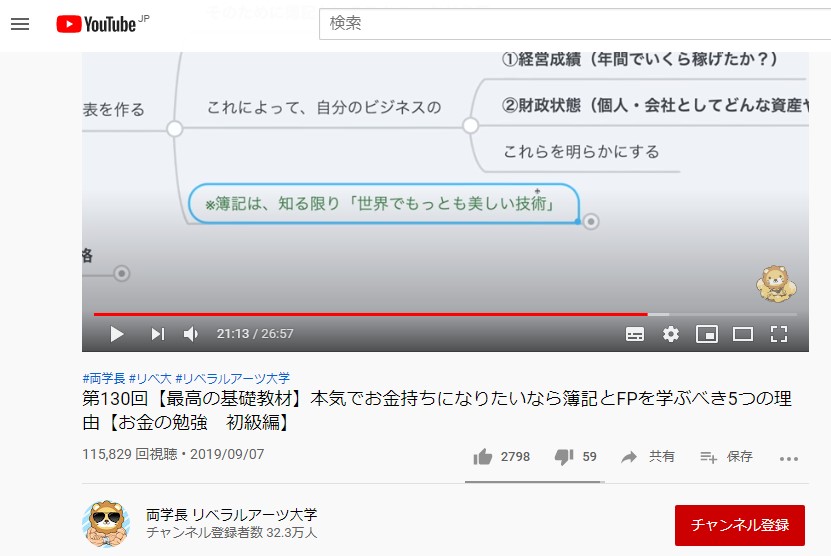Subscribe with チャンネル登録 button
The height and width of the screenshot is (556, 831).
point(740,525)
